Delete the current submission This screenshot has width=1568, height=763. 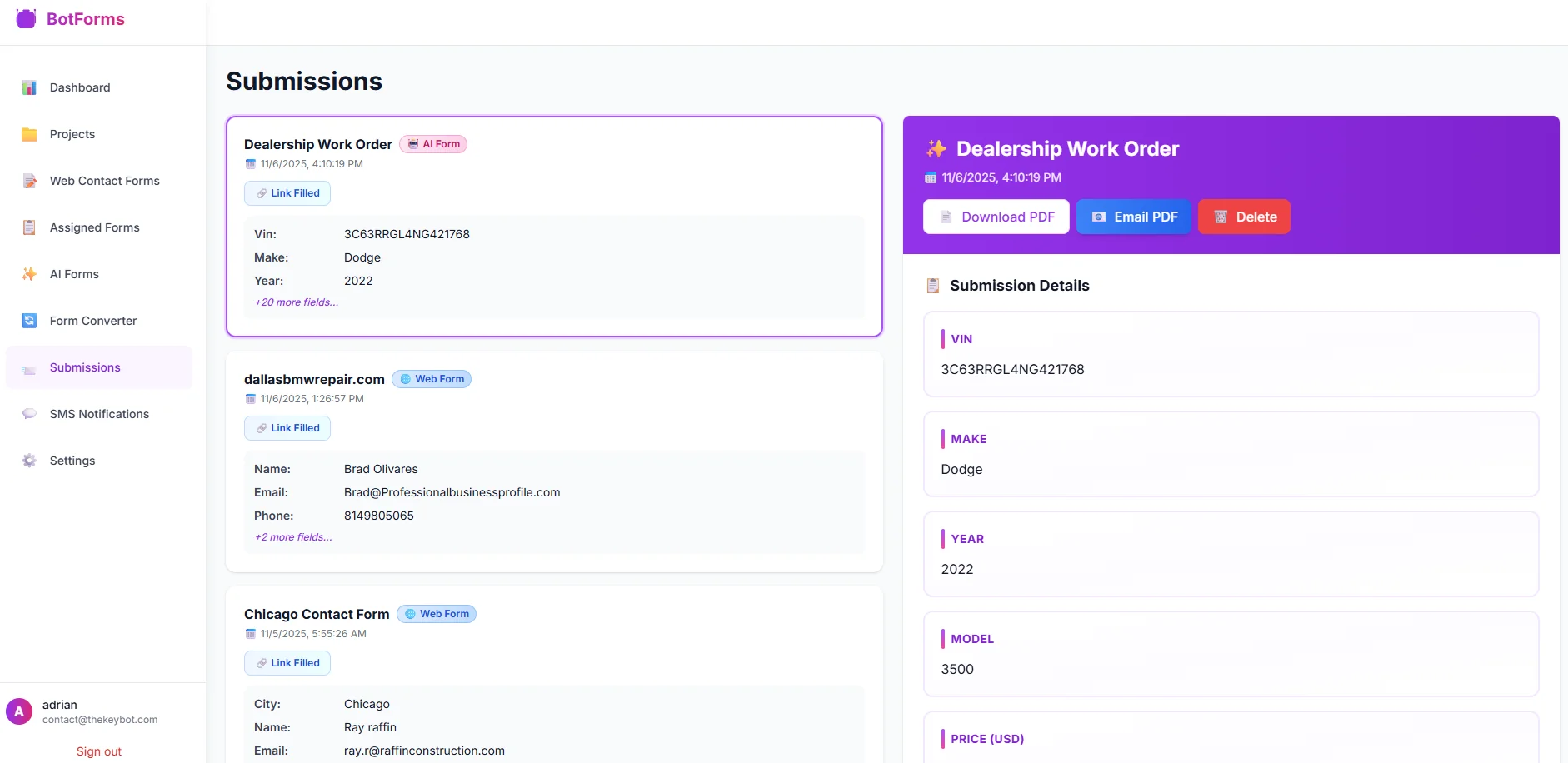(1244, 217)
